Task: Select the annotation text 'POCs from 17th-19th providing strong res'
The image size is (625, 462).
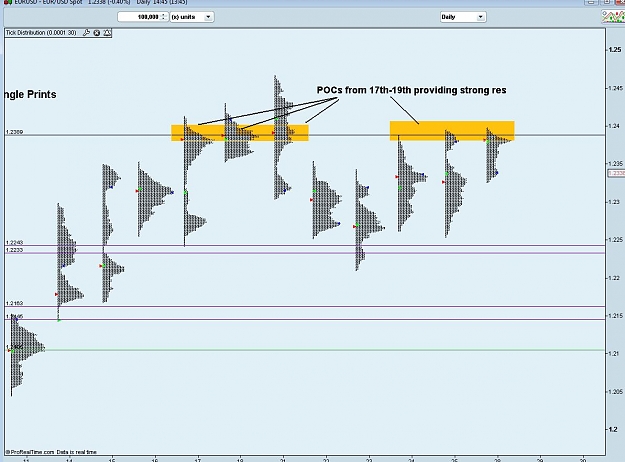Action: pos(411,90)
